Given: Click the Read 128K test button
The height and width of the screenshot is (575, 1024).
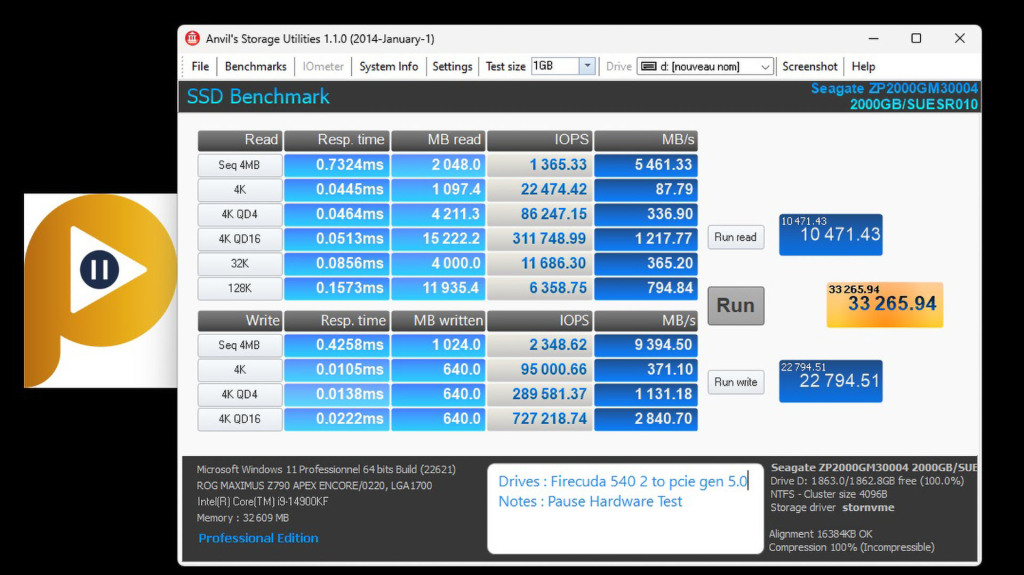Looking at the screenshot, I should pos(240,288).
